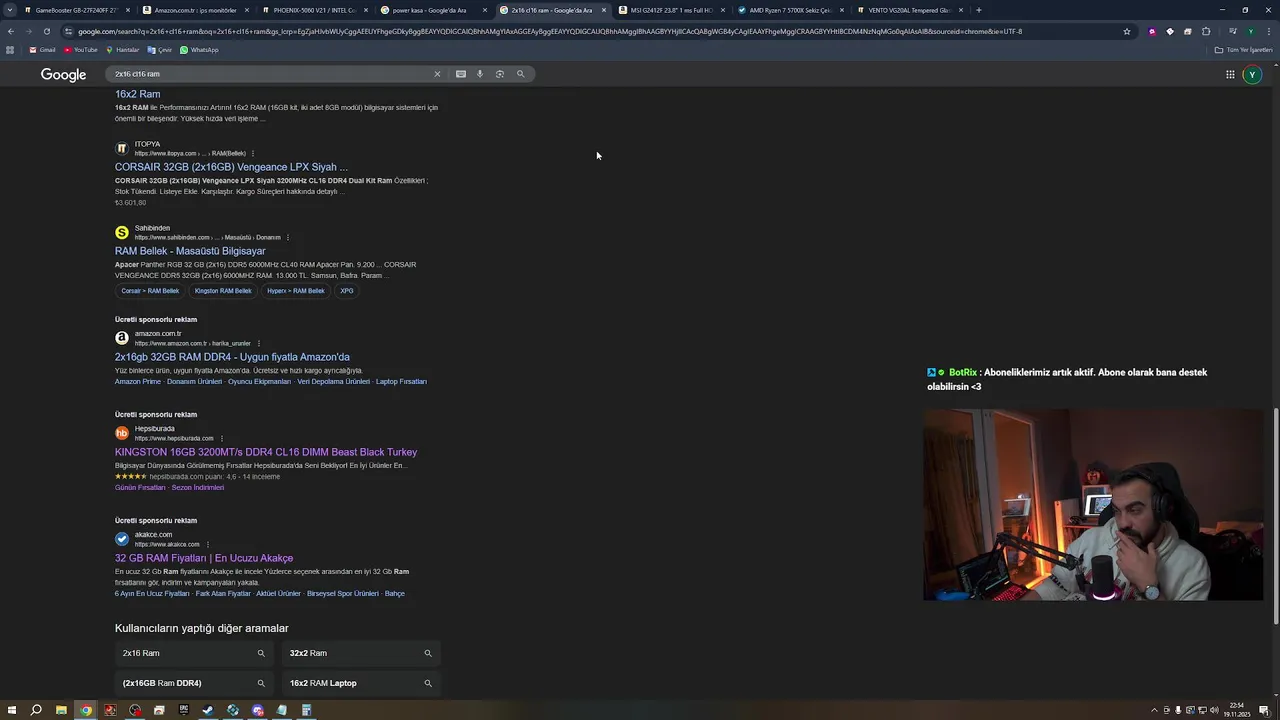Select the Kingston RAM Bellek chip
The width and height of the screenshot is (1280, 720).
[x=223, y=291]
